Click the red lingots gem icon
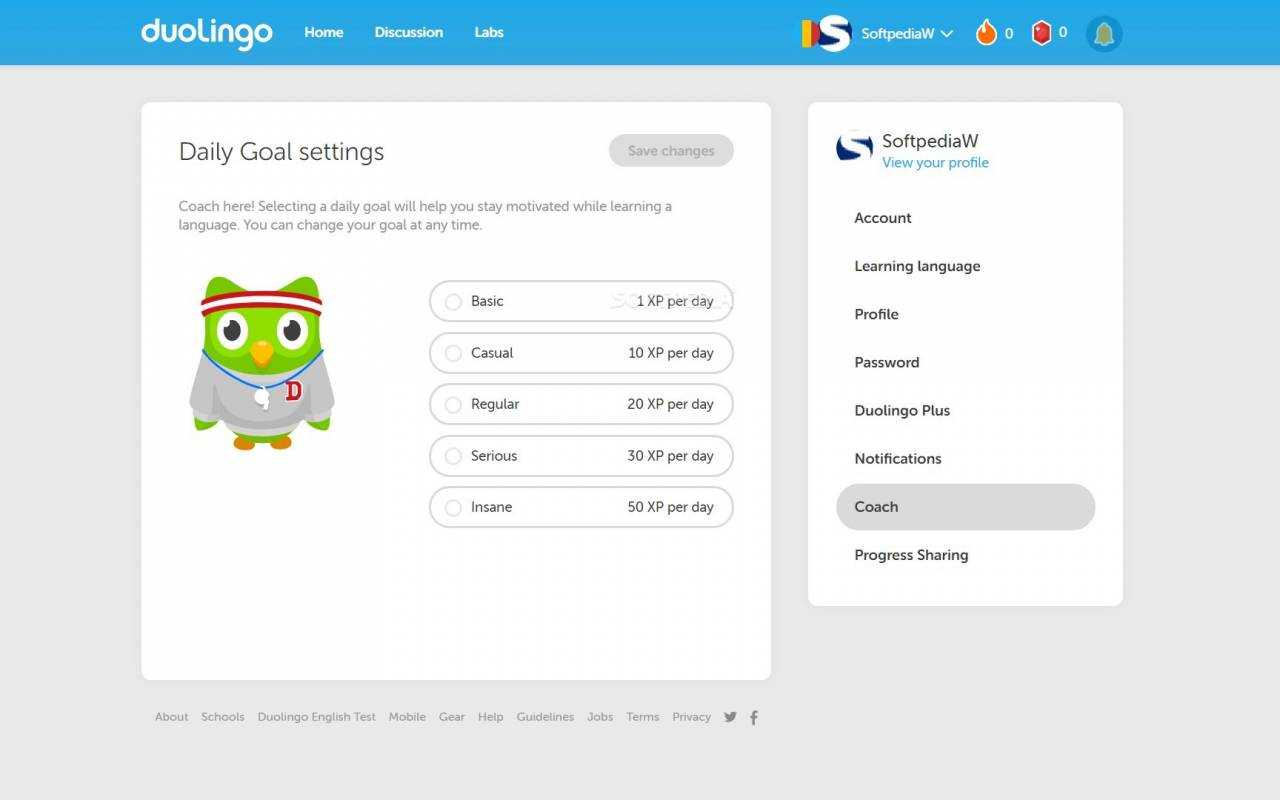This screenshot has height=800, width=1280. pos(1042,33)
